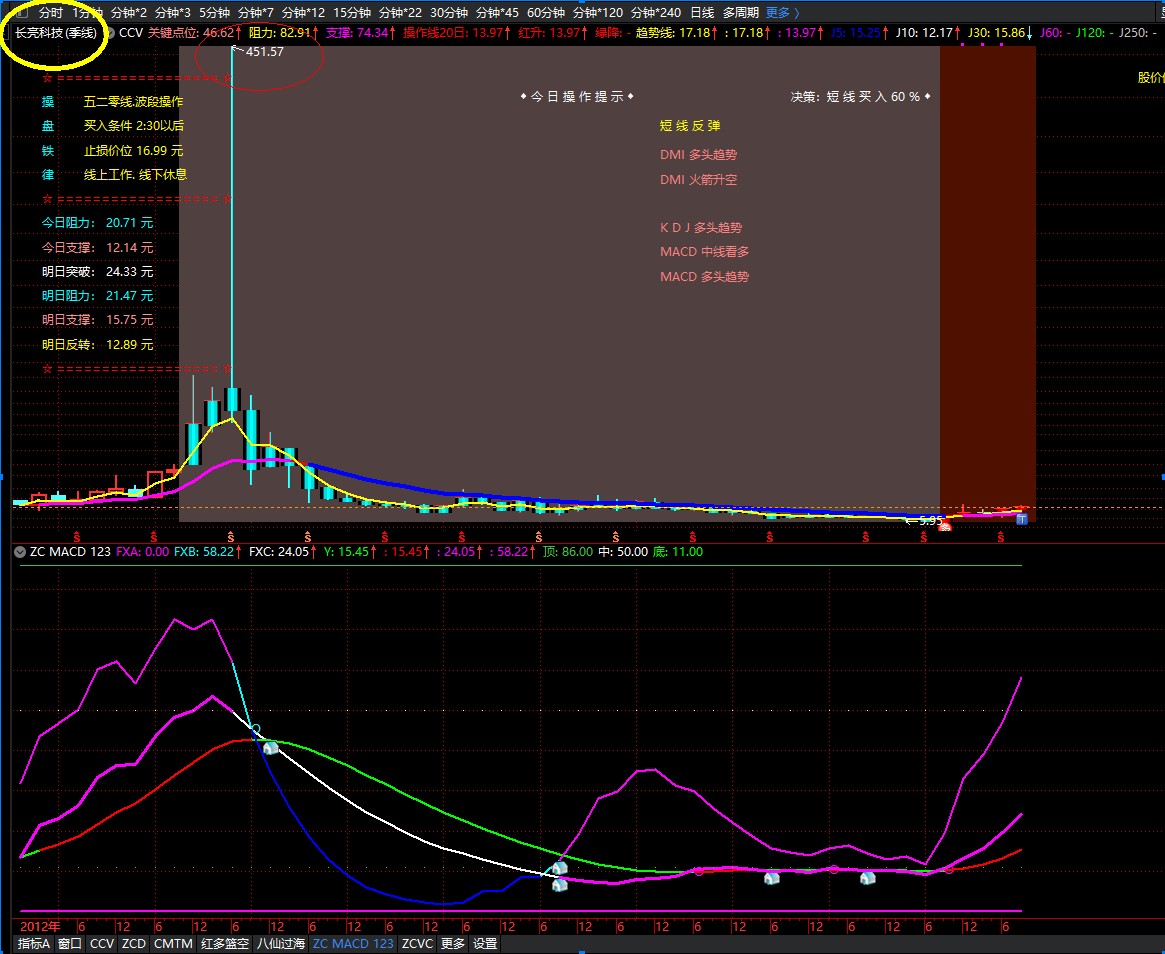Image resolution: width=1165 pixels, height=954 pixels.
Task: Select the 分钟*22 period
Action: pyautogui.click(x=400, y=13)
